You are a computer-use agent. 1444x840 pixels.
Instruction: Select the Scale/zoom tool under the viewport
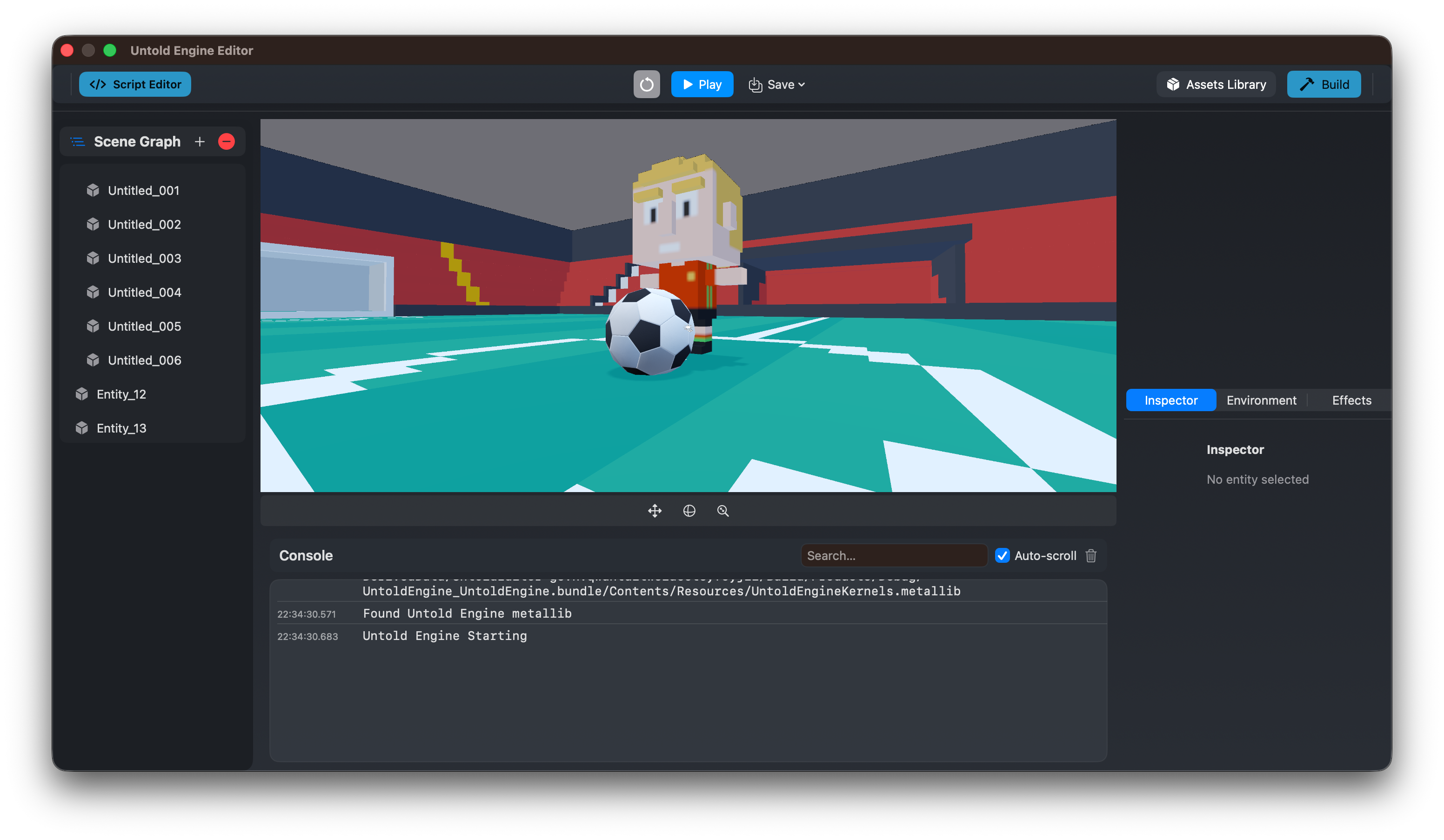pos(722,511)
